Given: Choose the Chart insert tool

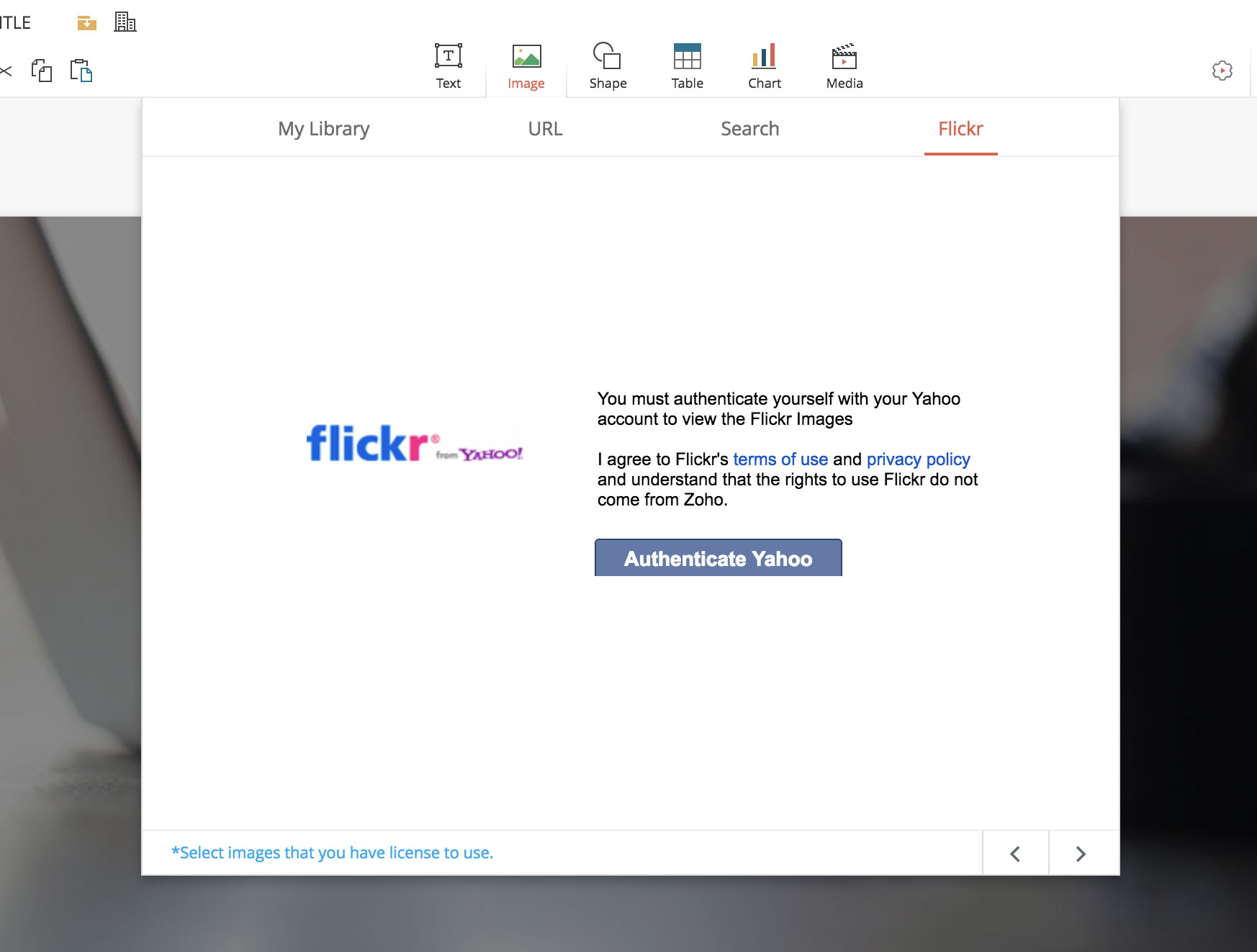Looking at the screenshot, I should 765,66.
